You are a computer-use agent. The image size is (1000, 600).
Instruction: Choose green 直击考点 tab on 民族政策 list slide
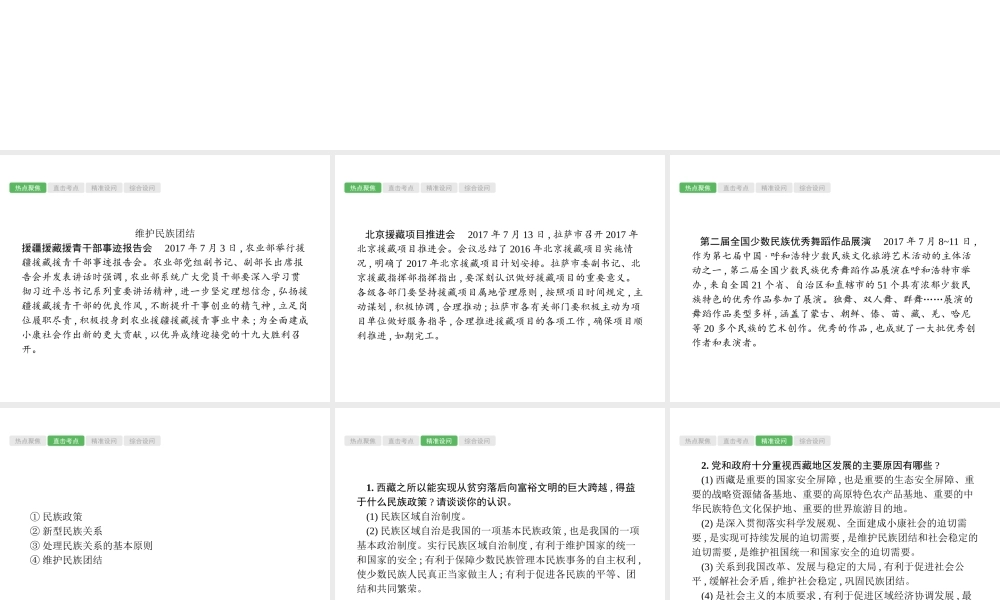click(66, 441)
